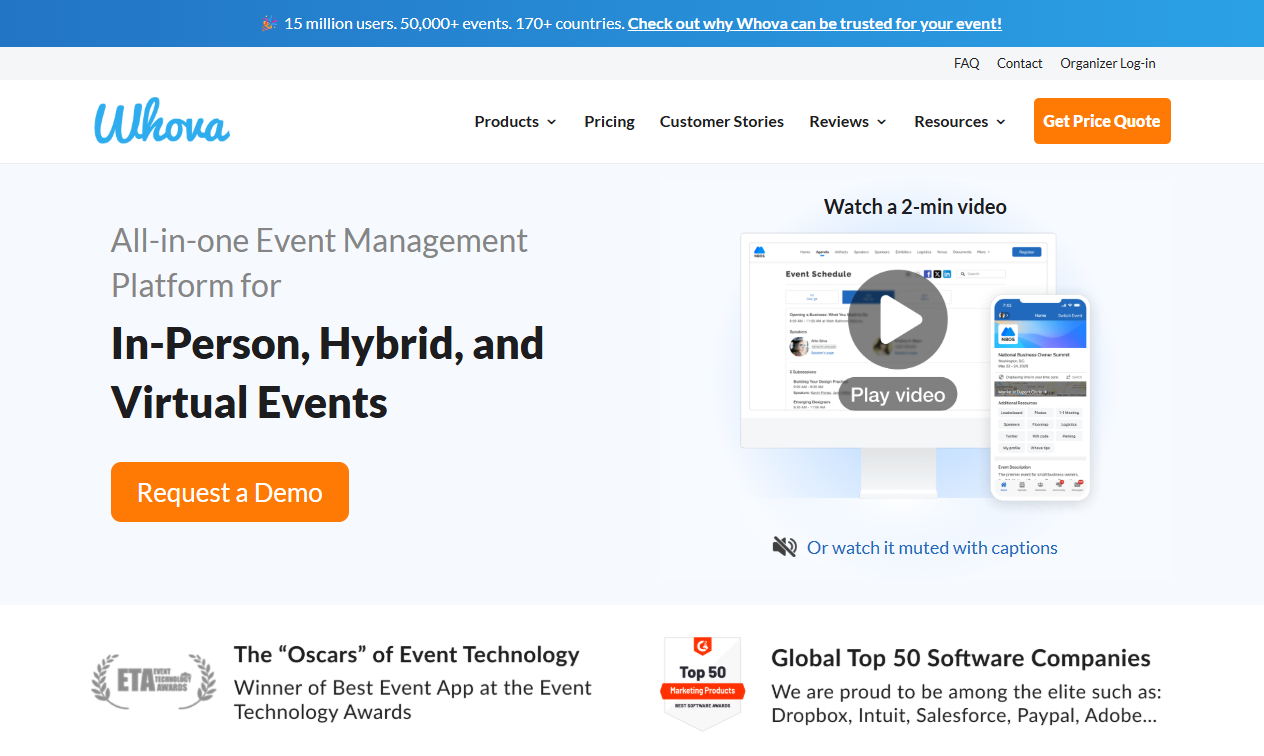Expand the Resources dropdown menu
This screenshot has width=1264, height=756.
(x=960, y=121)
